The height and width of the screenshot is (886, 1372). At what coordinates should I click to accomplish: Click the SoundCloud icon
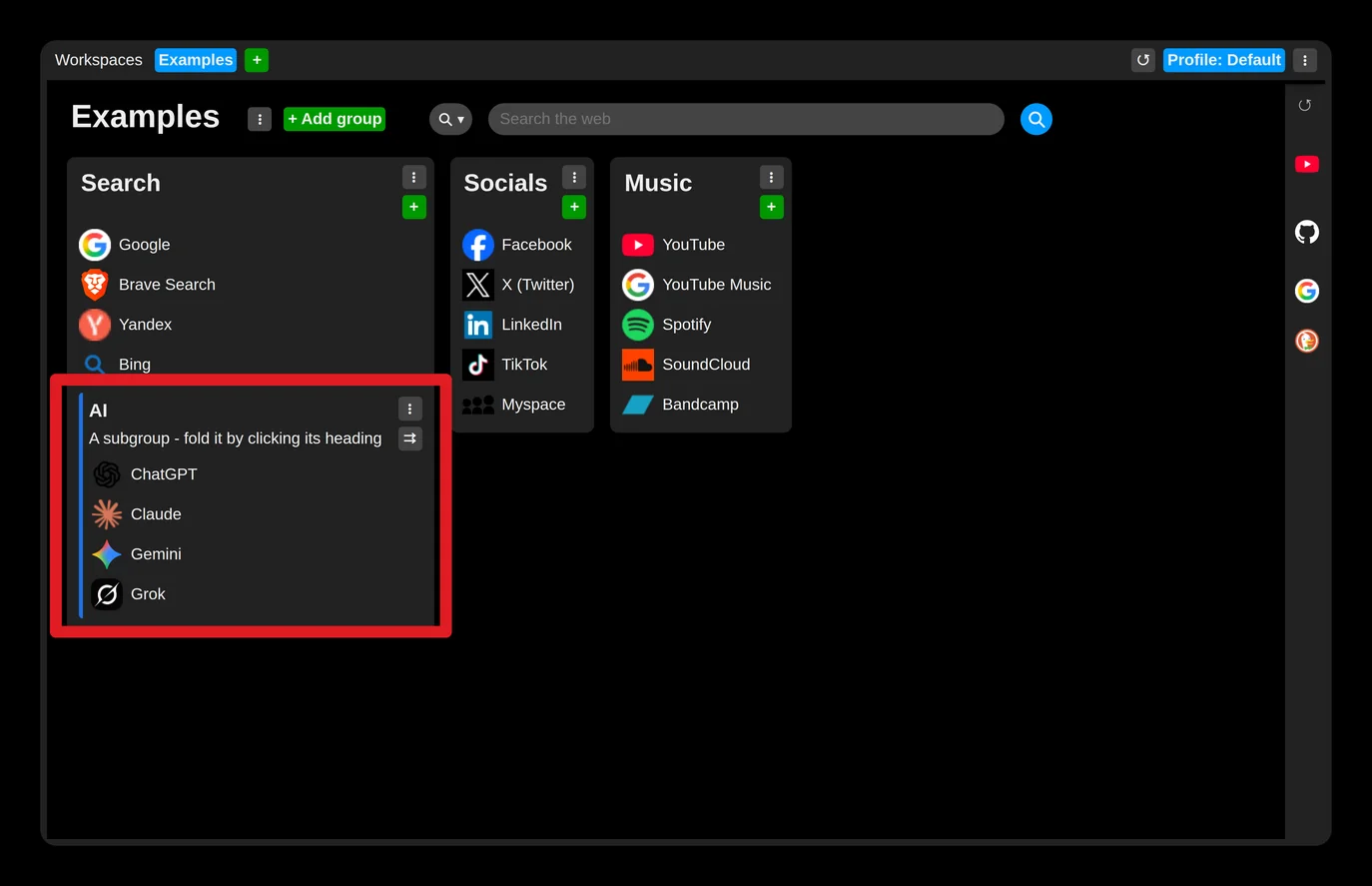638,365
